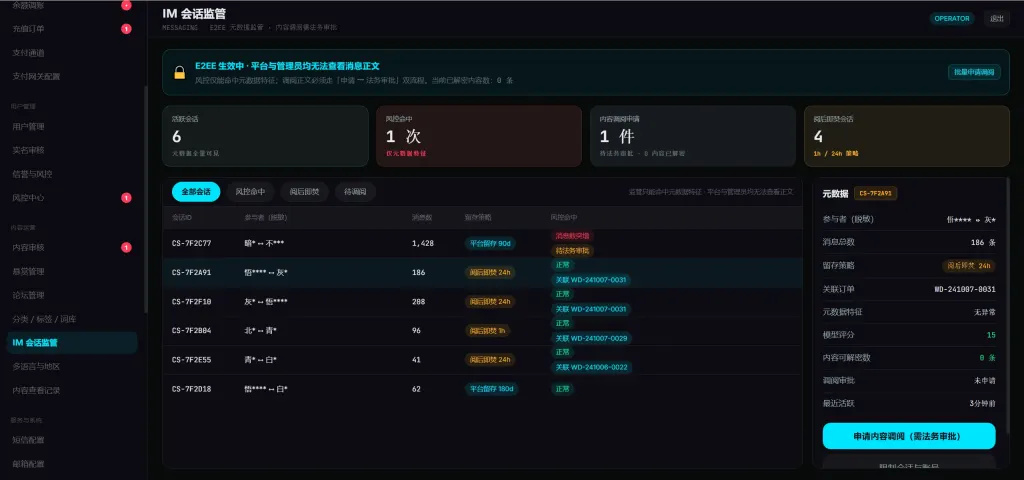Click 最近活跃 value 3分钟前

tap(982, 404)
